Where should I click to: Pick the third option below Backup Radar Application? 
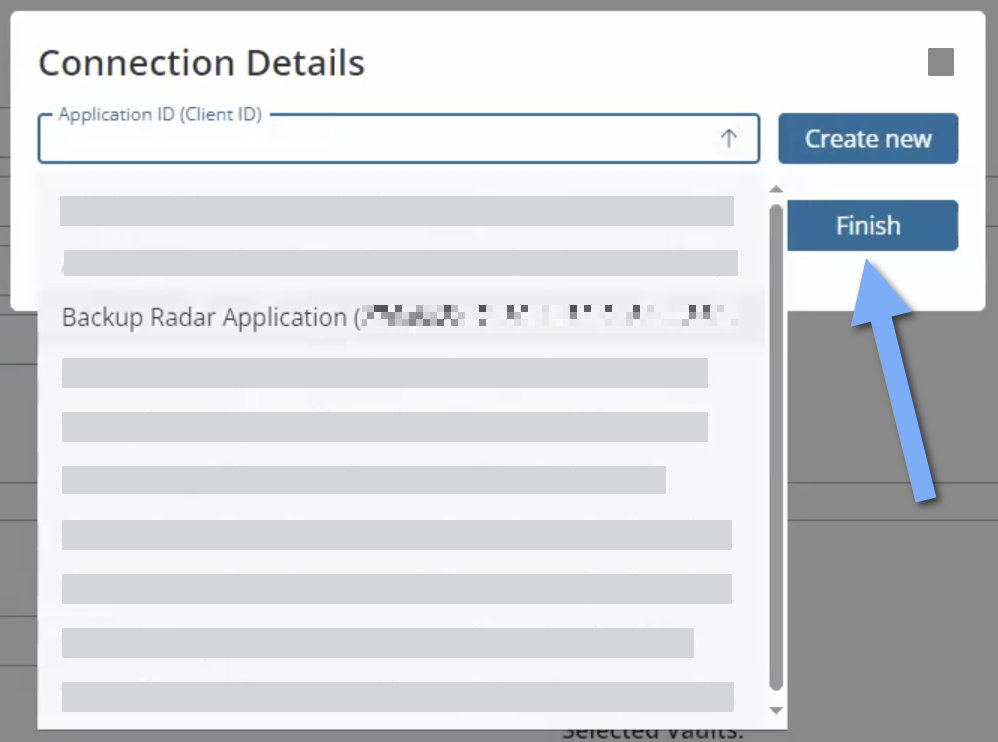364,480
